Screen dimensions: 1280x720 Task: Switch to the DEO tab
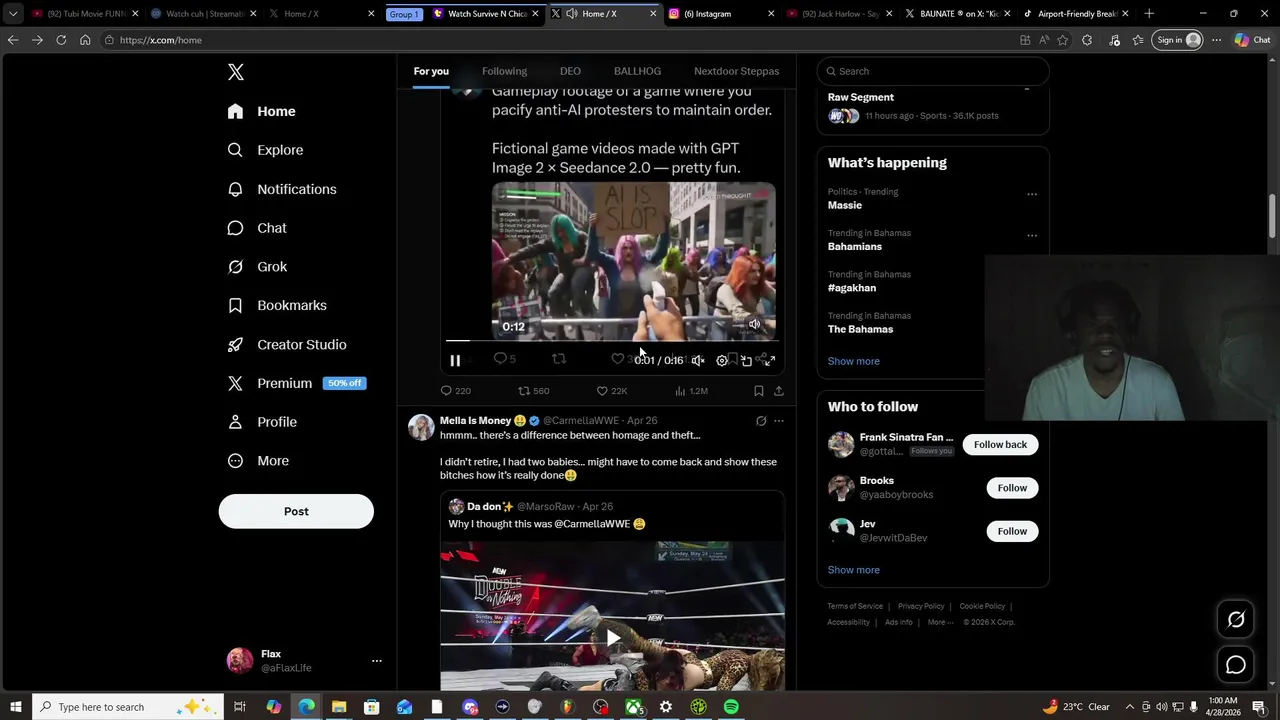coord(570,71)
